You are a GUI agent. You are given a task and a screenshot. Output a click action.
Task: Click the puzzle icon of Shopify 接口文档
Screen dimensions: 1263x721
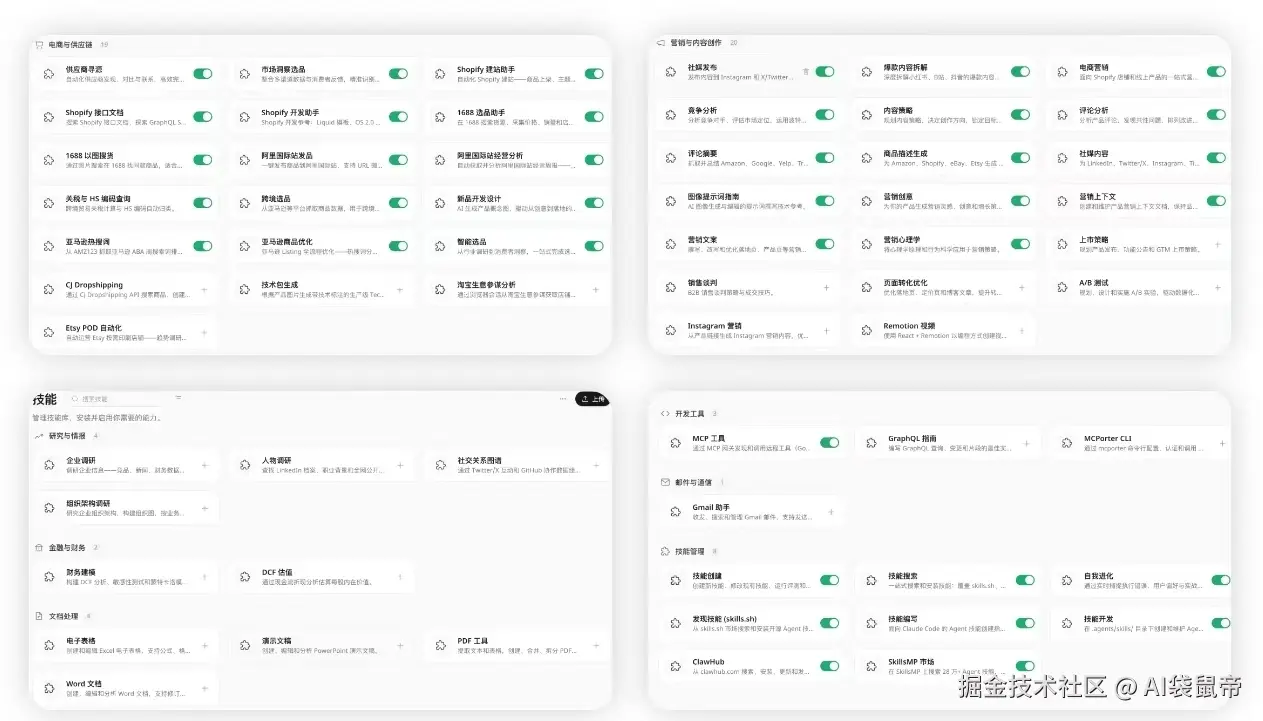coord(49,118)
